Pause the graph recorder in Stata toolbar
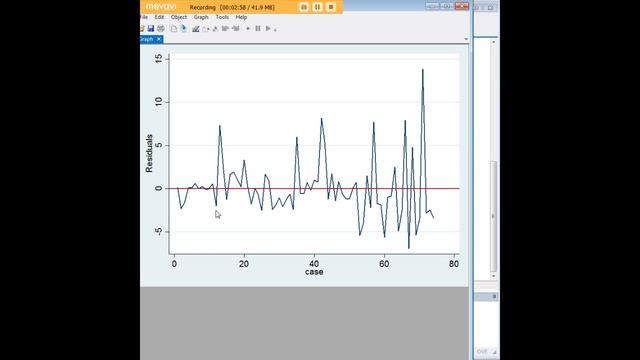 258,29
